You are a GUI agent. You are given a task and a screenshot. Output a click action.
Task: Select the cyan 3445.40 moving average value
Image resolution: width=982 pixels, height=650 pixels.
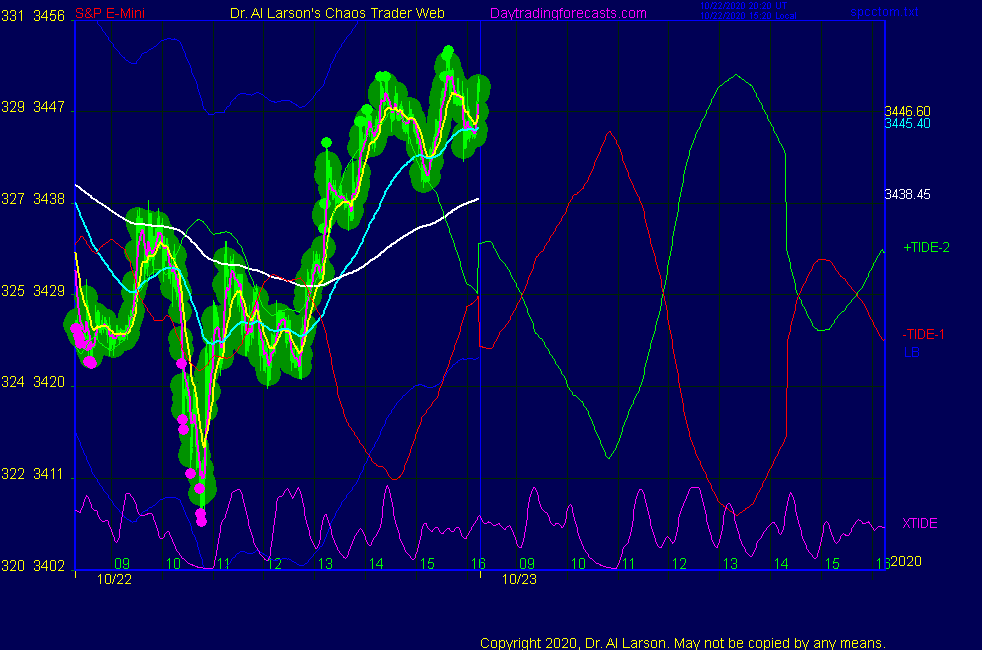907,123
